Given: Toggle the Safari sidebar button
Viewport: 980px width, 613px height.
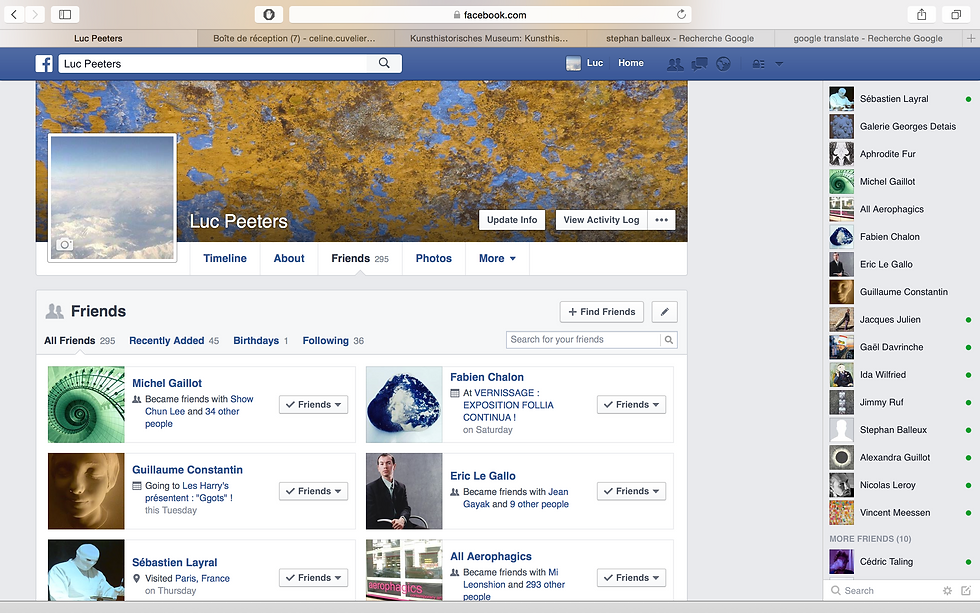Looking at the screenshot, I should [x=65, y=14].
